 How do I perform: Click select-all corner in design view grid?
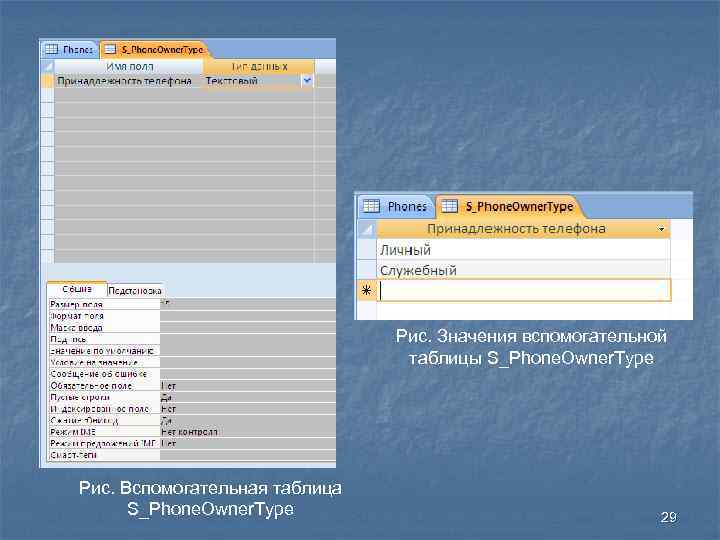[x=47, y=67]
